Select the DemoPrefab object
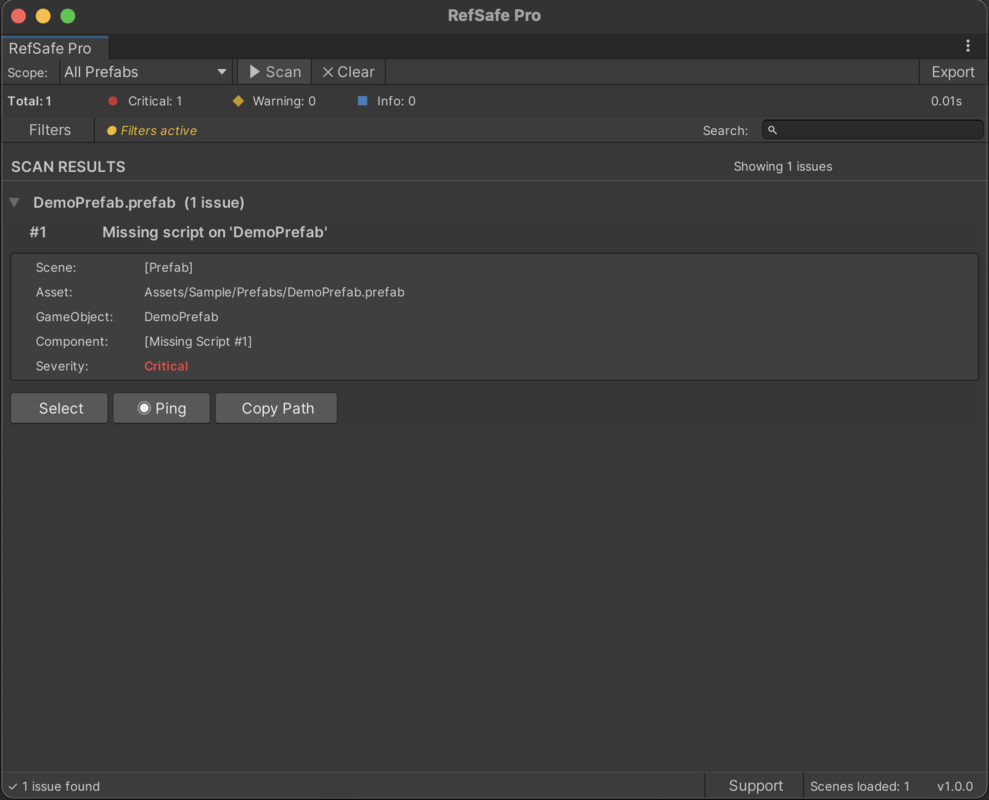989x800 pixels. (x=60, y=408)
